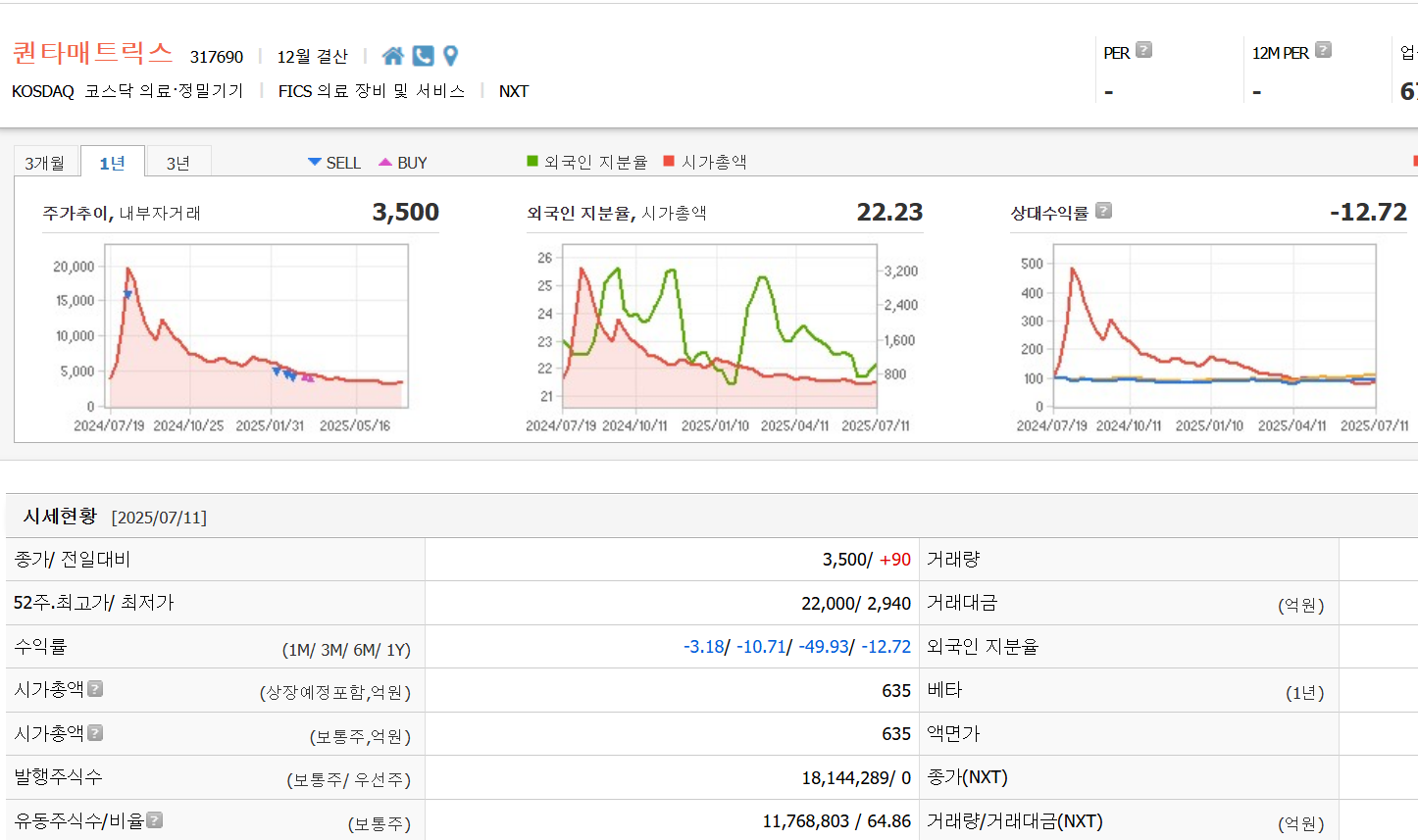Open the company homepage house icon
The image size is (1418, 840).
pyautogui.click(x=392, y=56)
